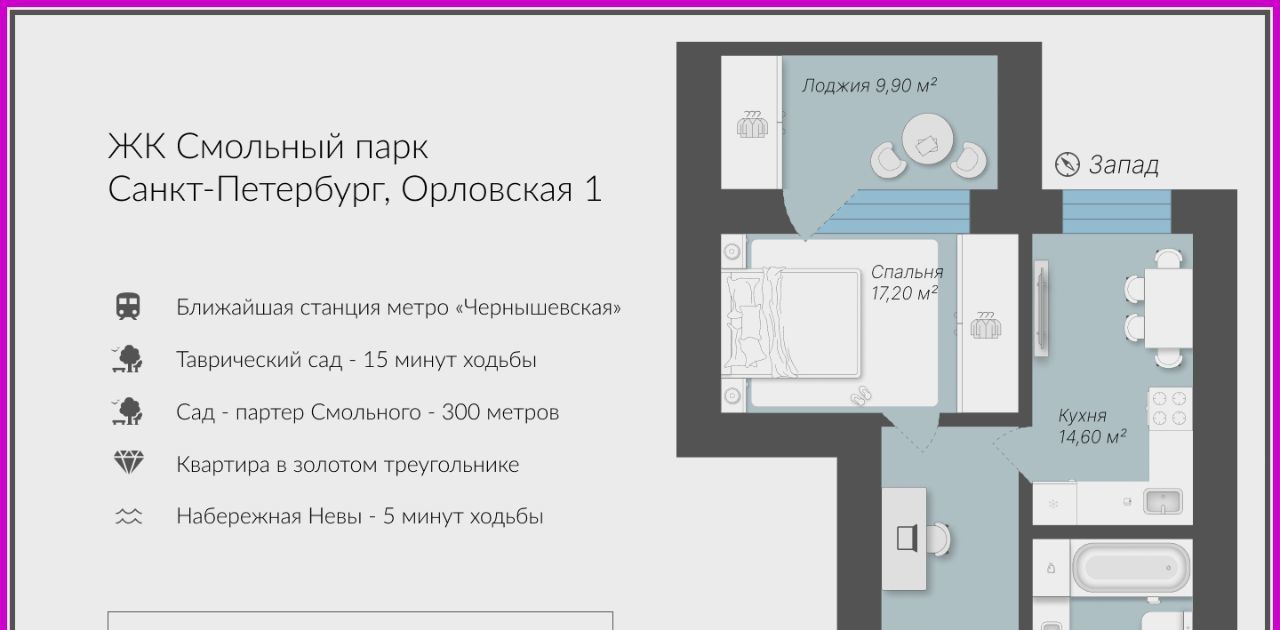Click the round table on the loggia
The height and width of the screenshot is (630, 1280).
click(x=928, y=141)
